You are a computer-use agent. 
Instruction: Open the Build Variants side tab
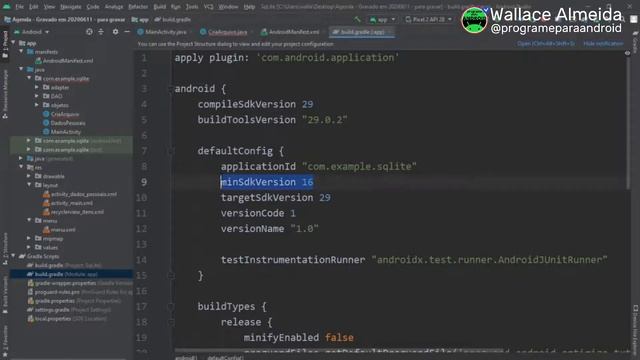pyautogui.click(x=5, y=295)
